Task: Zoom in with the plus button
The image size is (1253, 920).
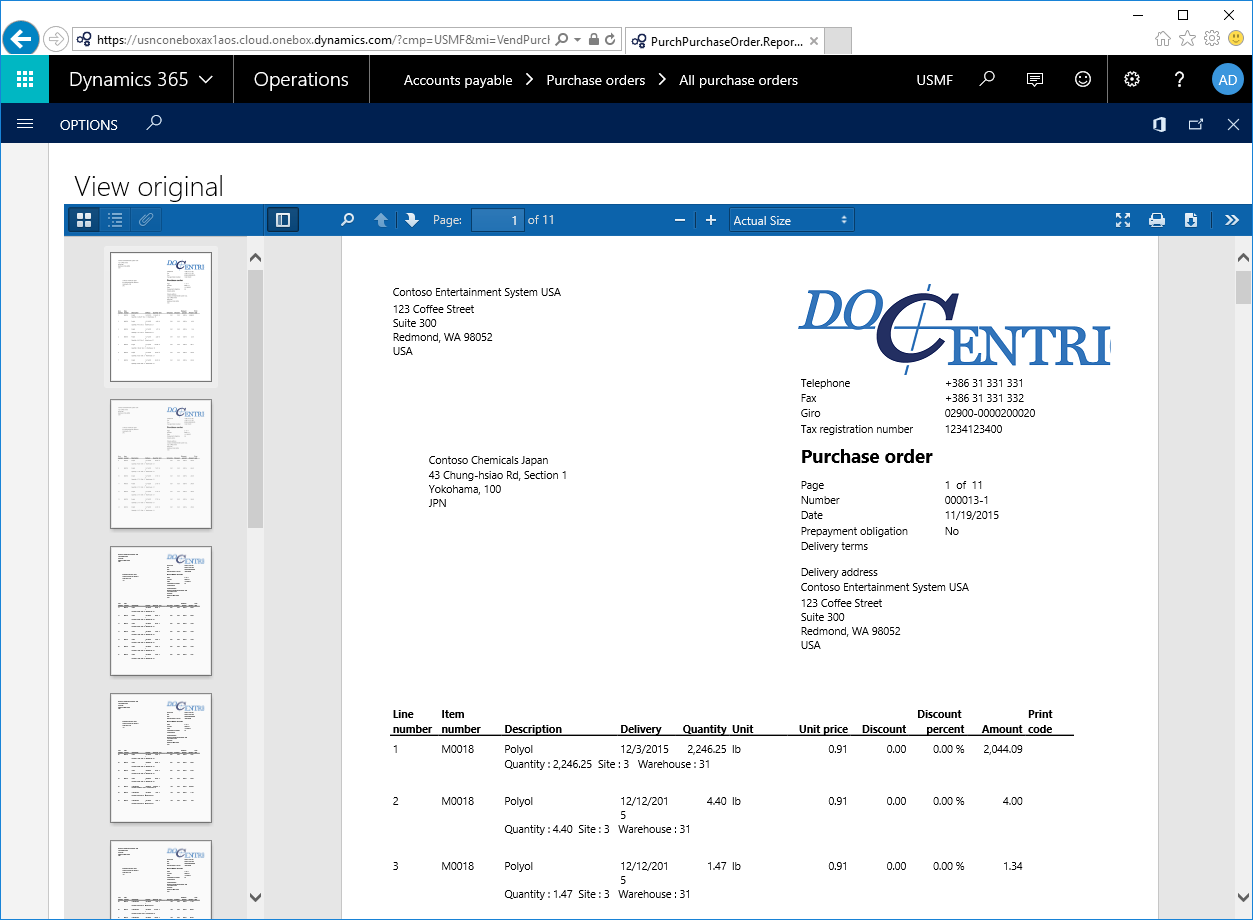Action: (711, 220)
